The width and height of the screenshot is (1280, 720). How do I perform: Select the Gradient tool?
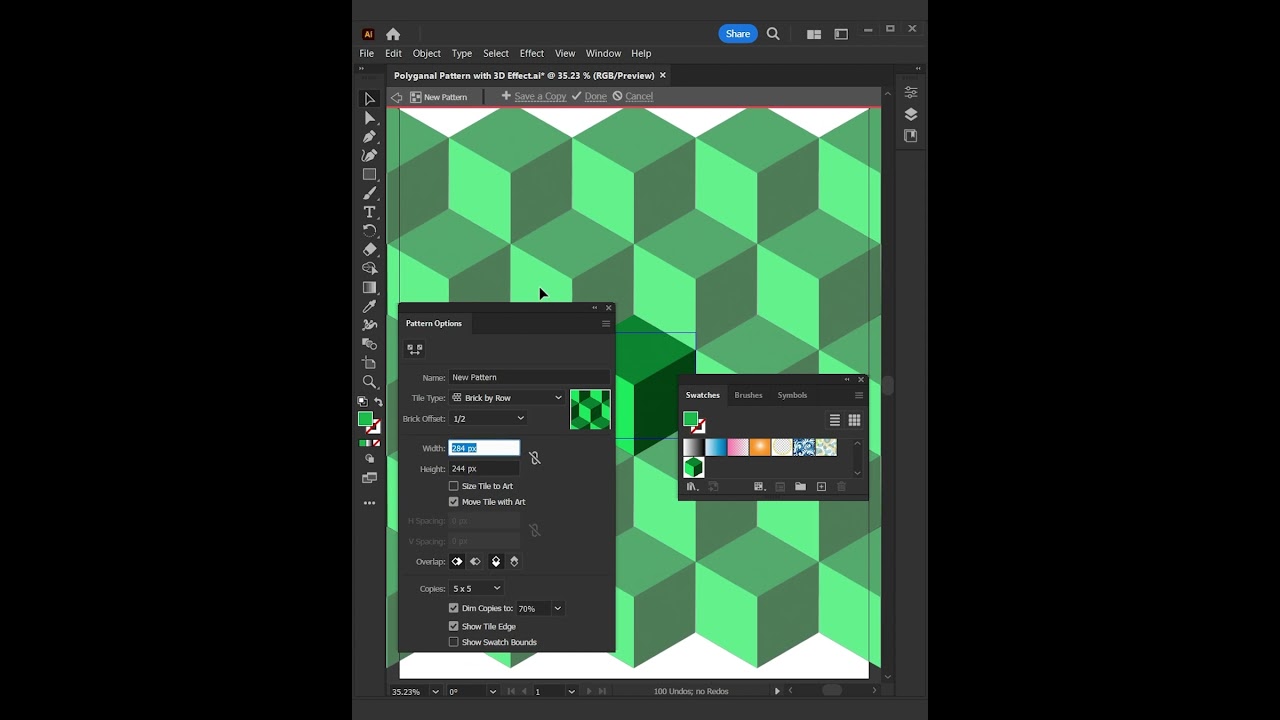click(x=369, y=287)
